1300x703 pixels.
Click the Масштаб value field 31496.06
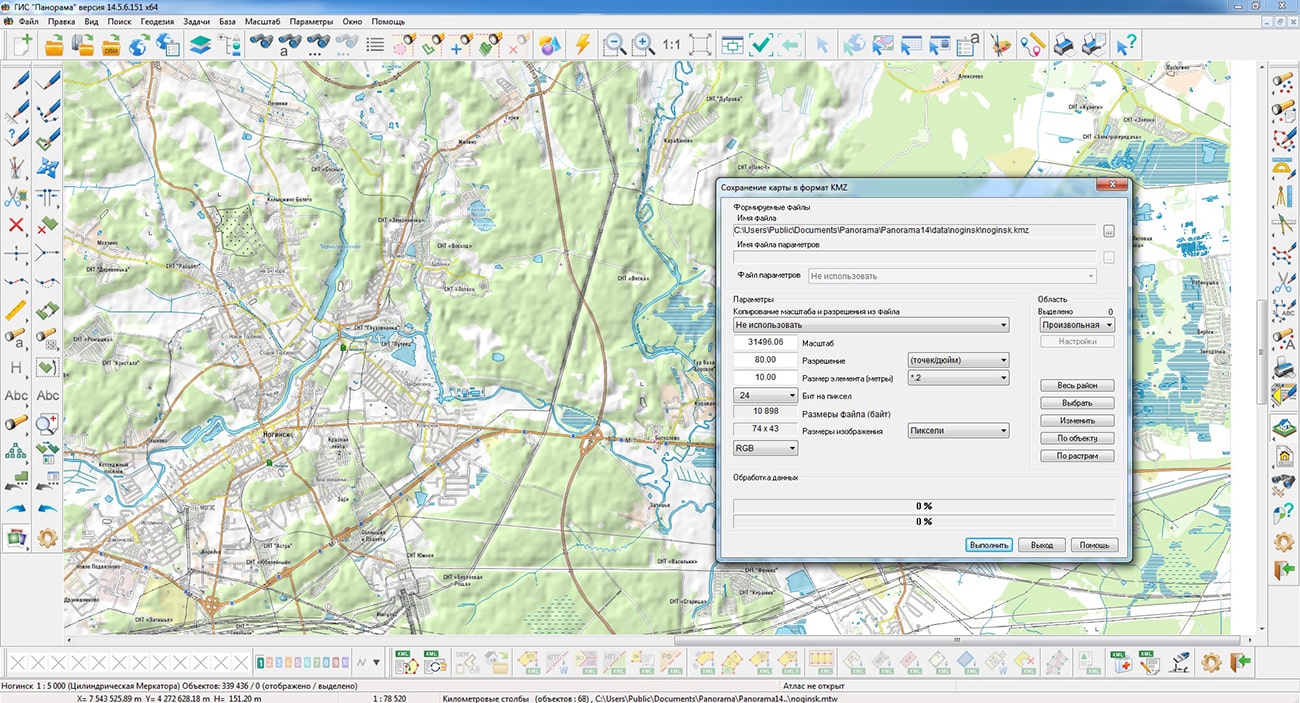pos(765,342)
